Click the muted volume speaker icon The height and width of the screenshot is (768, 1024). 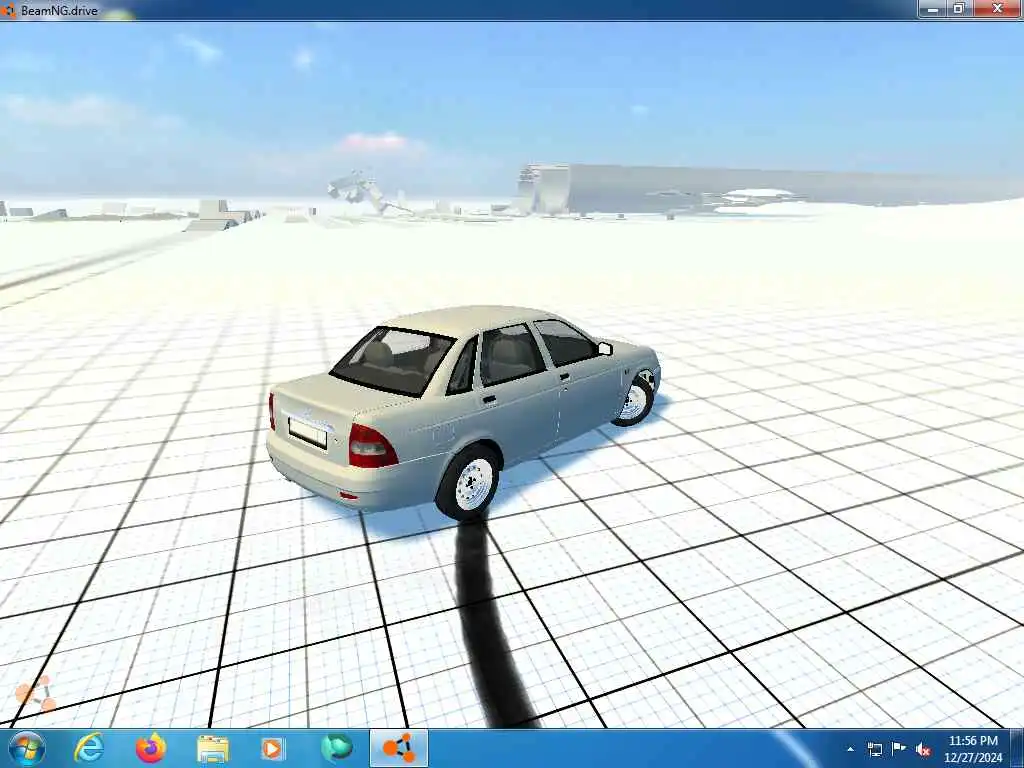tap(923, 749)
